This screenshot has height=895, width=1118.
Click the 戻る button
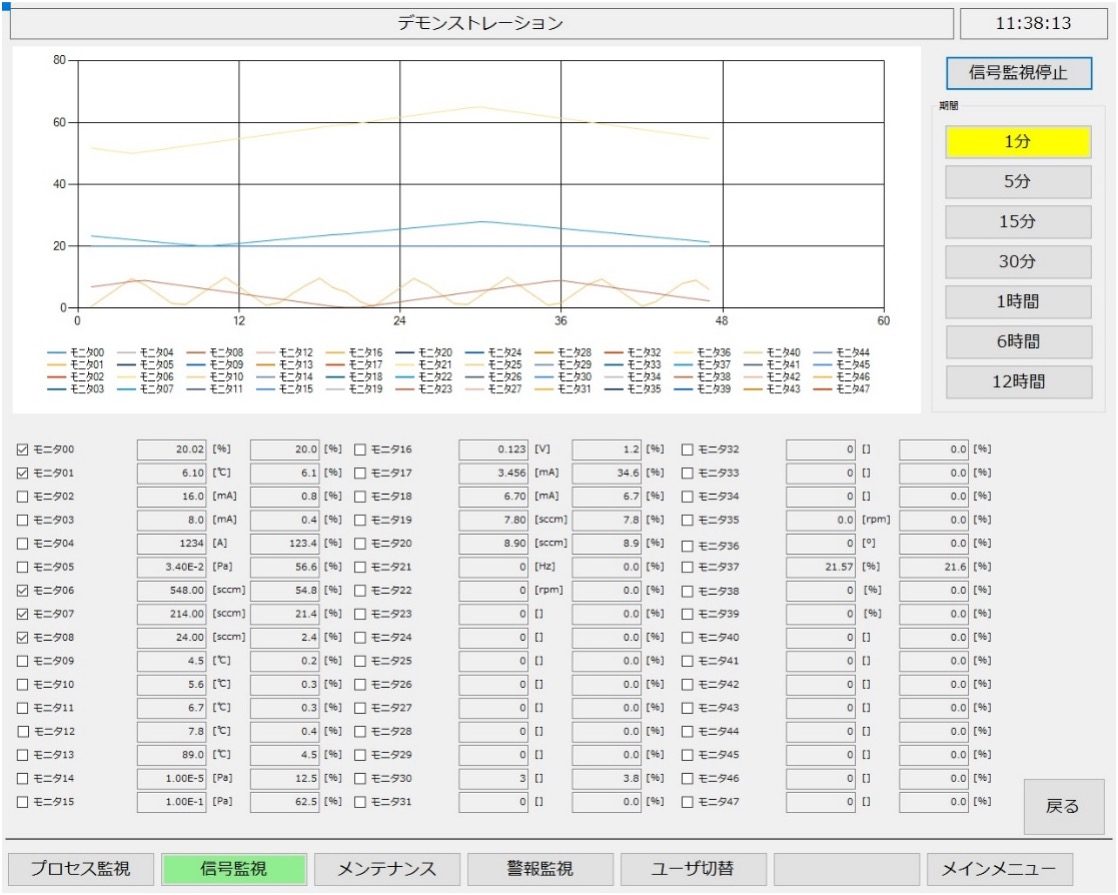point(1063,806)
